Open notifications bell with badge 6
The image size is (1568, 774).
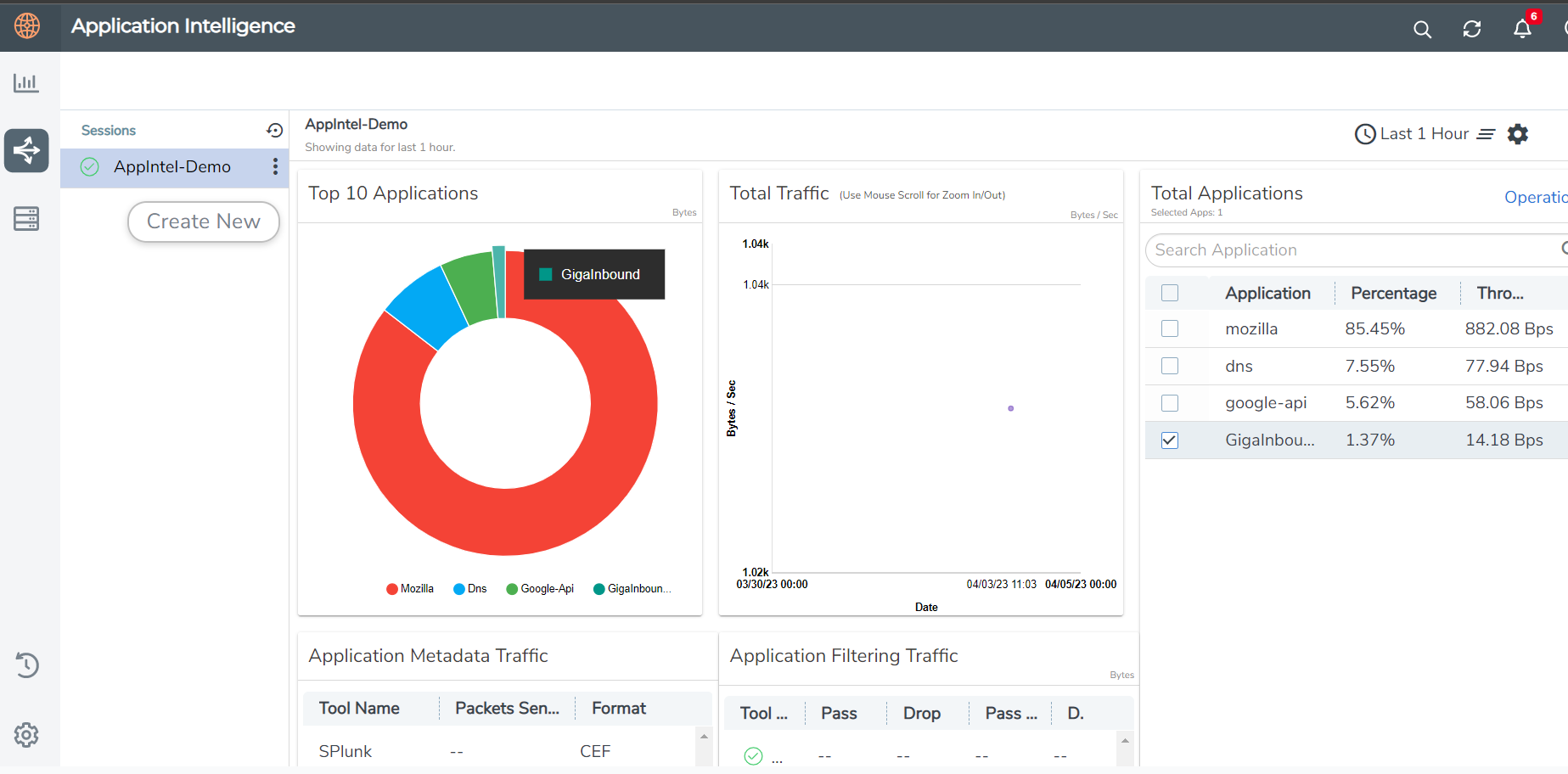tap(1523, 29)
